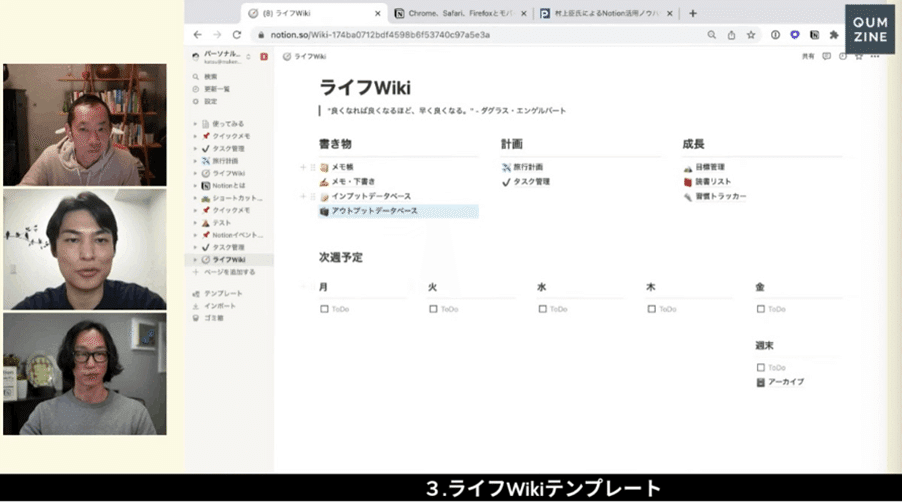The width and height of the screenshot is (902, 502).
Task: Check the ToDo box under 水
Action: tap(542, 309)
